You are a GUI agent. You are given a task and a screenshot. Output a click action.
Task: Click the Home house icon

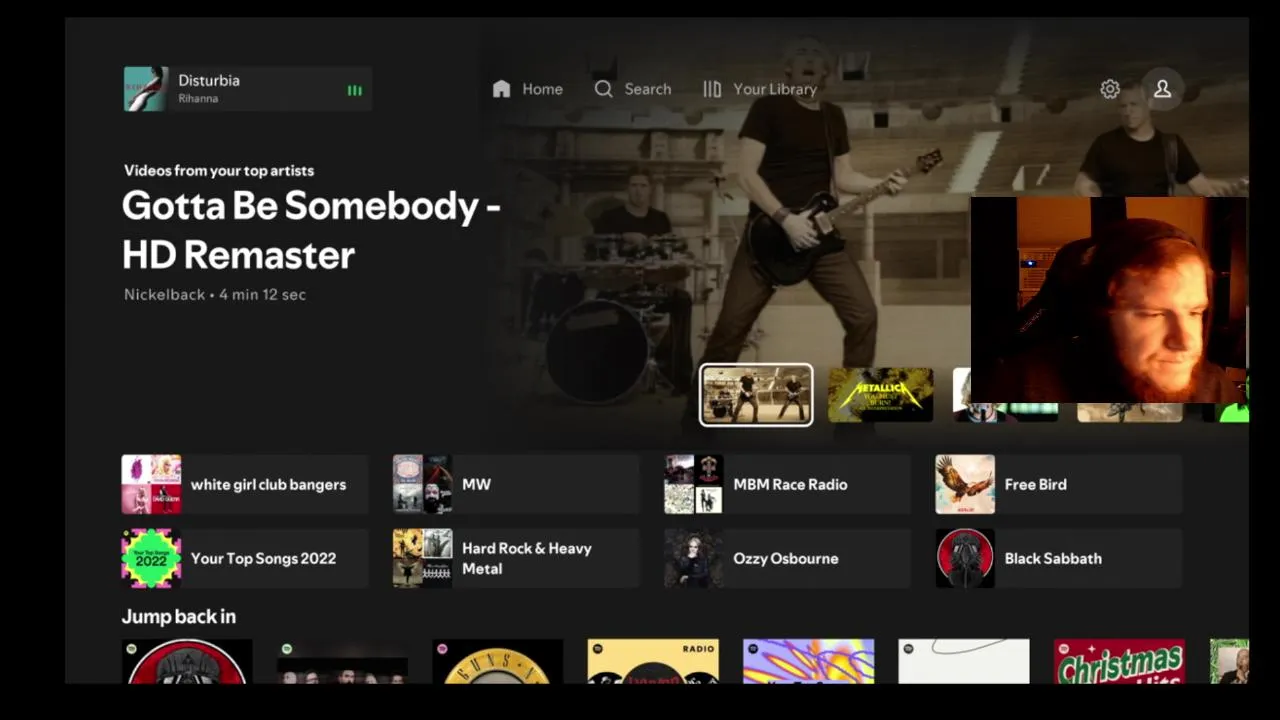click(501, 89)
